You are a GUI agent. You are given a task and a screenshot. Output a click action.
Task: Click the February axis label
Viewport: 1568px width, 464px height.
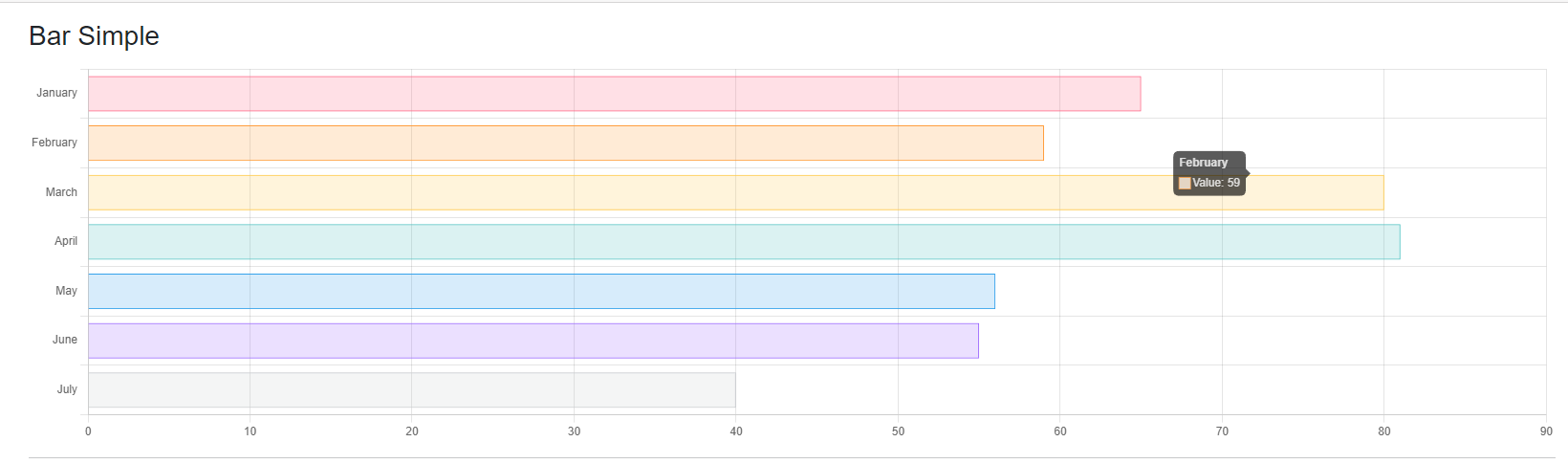click(x=54, y=143)
